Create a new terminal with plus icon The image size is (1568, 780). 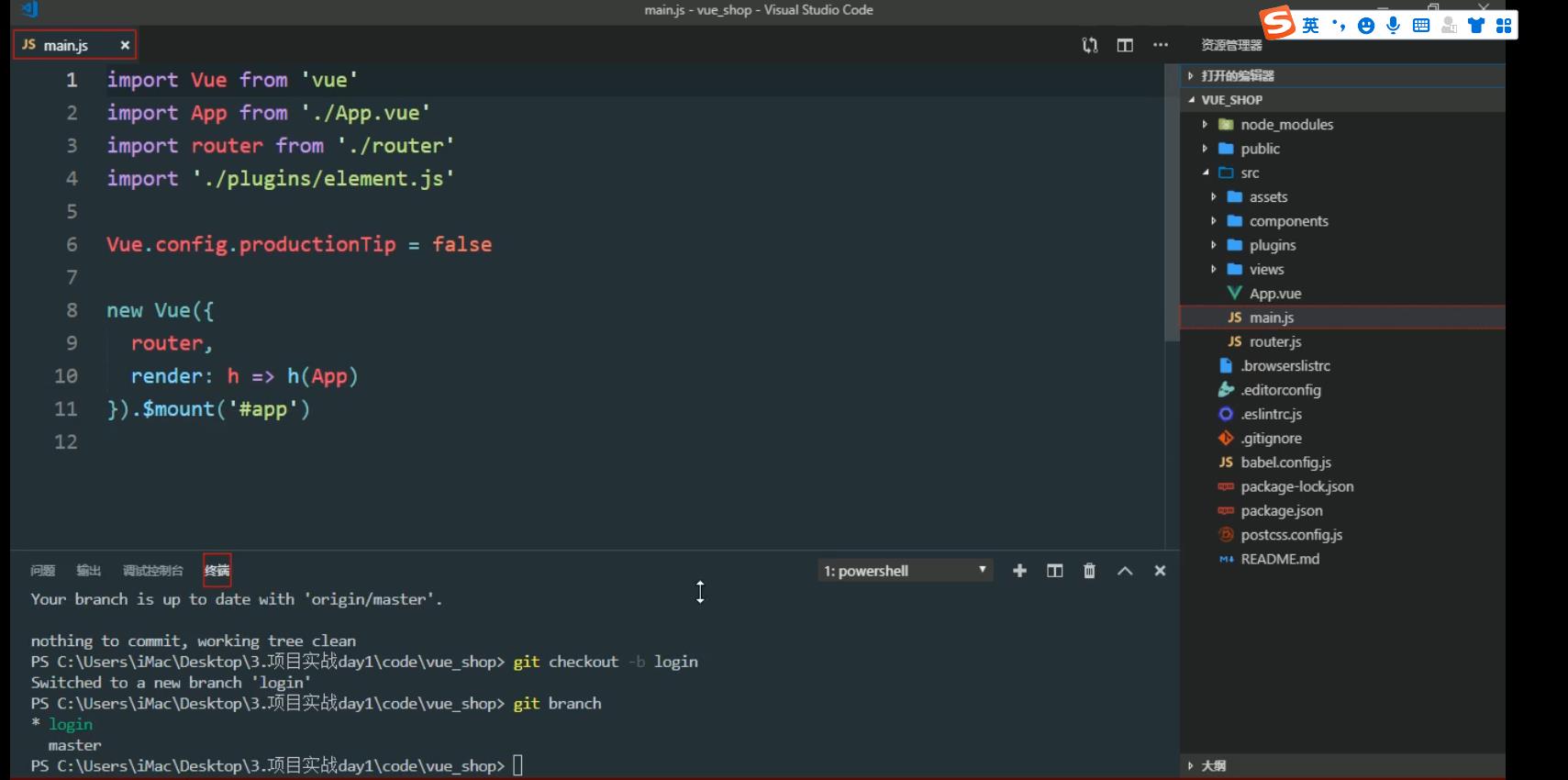pos(1019,571)
